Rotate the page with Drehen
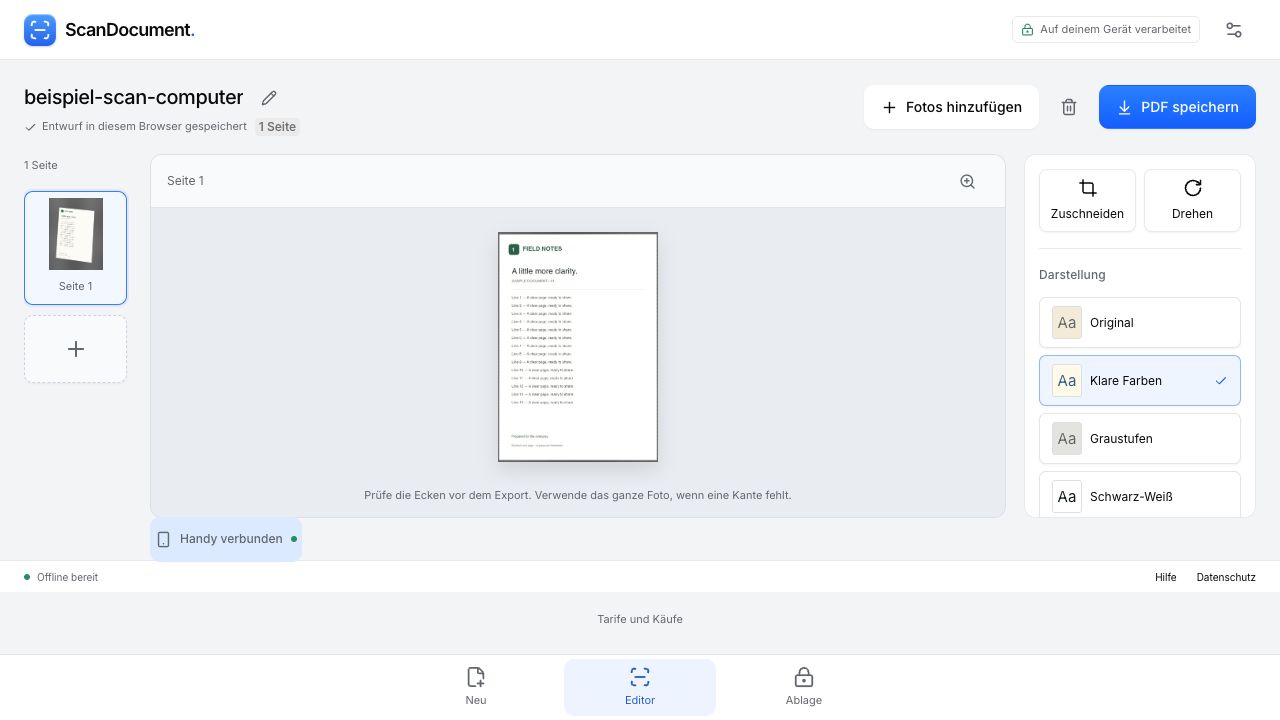Screen dimensions: 1280x720 1192,200
